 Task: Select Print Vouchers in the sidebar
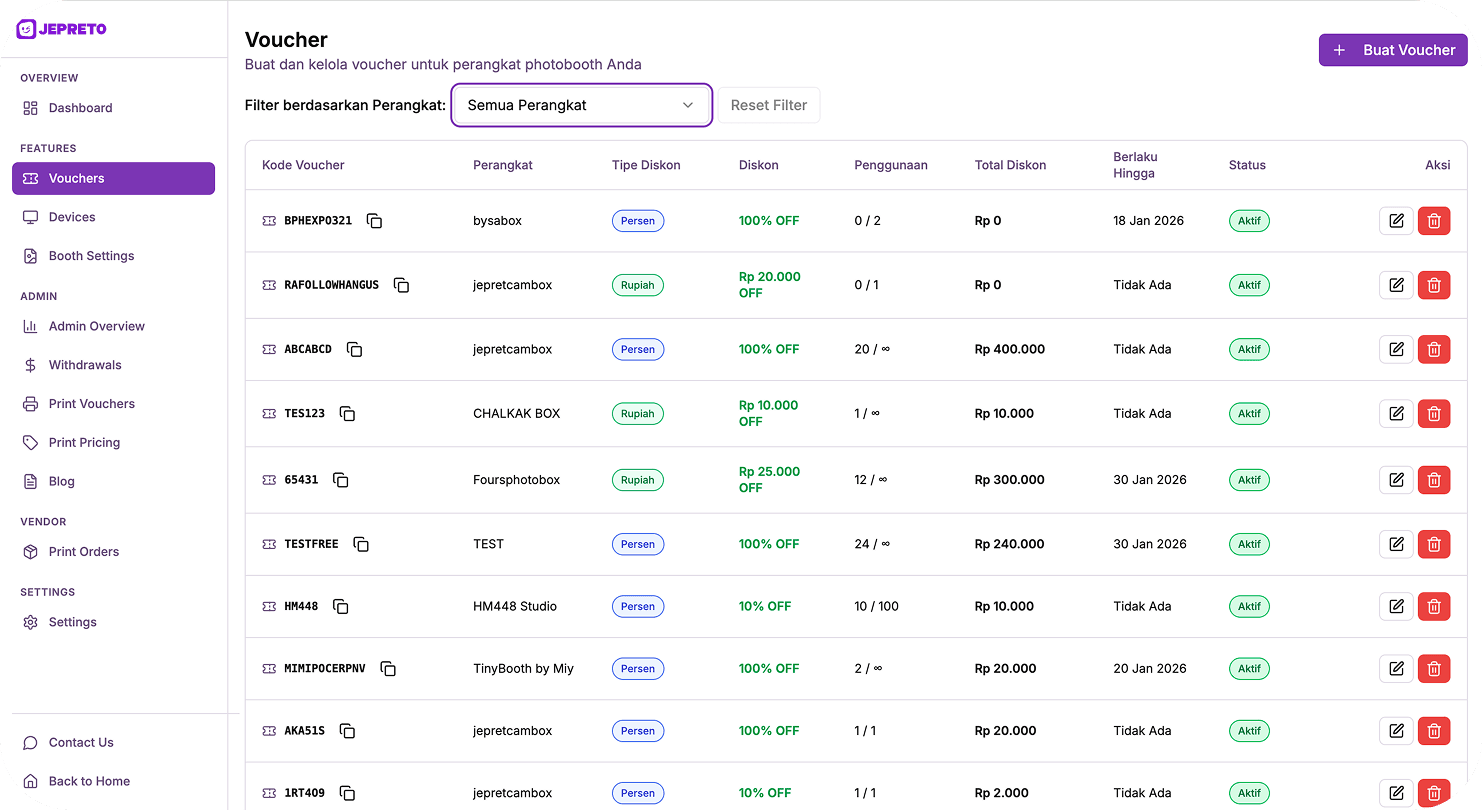pos(91,404)
